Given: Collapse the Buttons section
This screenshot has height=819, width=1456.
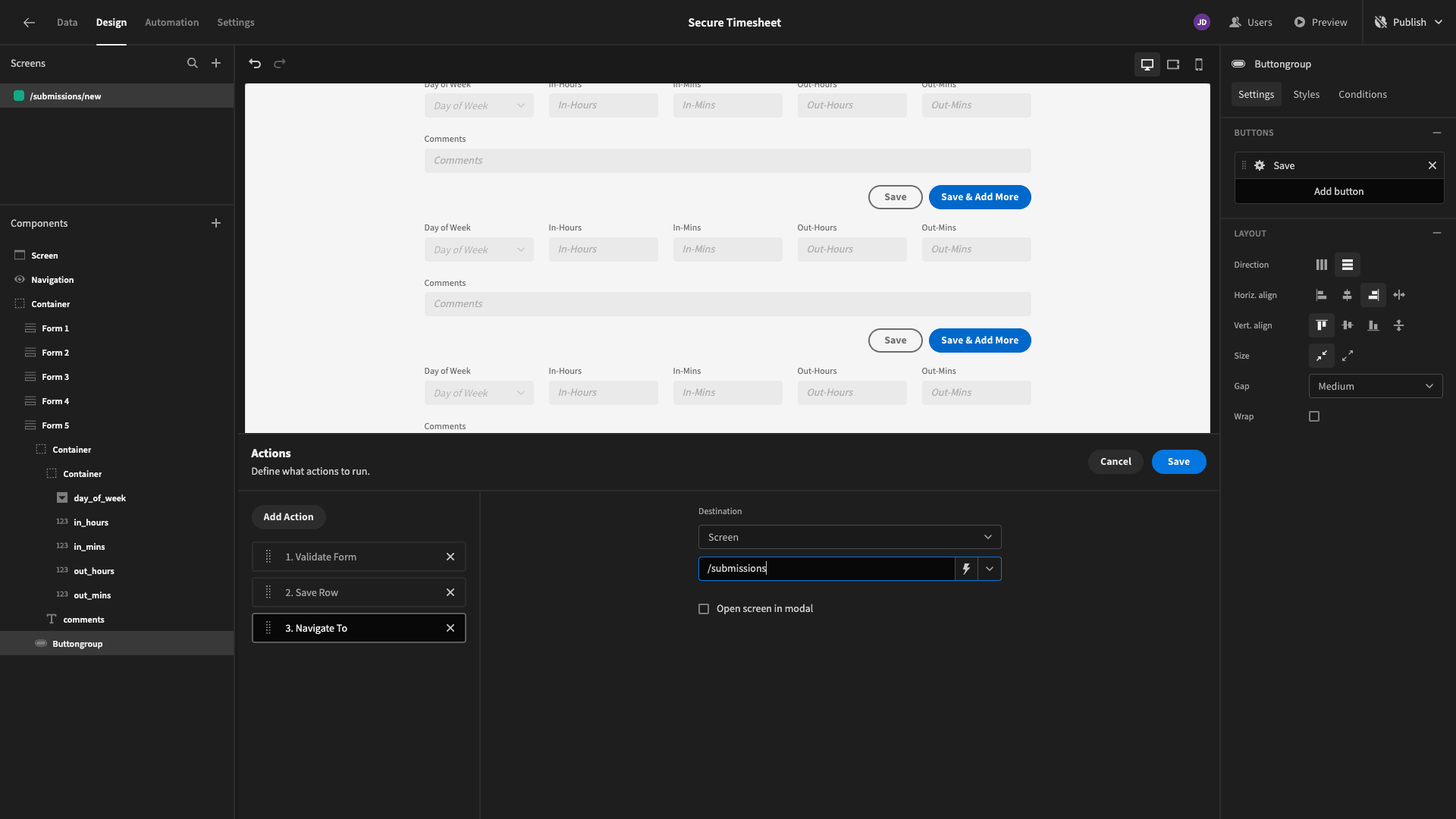Looking at the screenshot, I should point(1437,133).
